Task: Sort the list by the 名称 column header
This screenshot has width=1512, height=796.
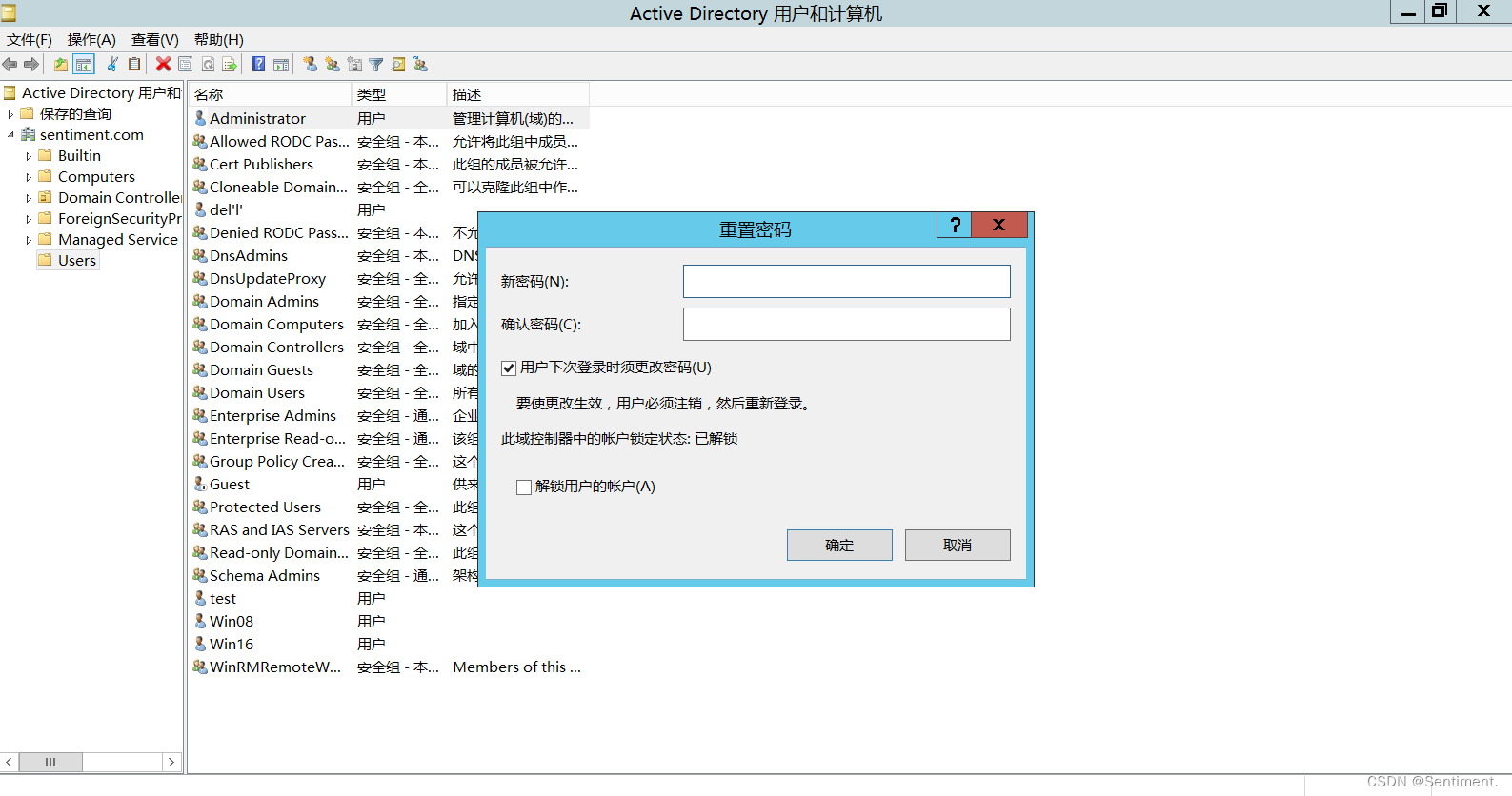Action: (270, 94)
